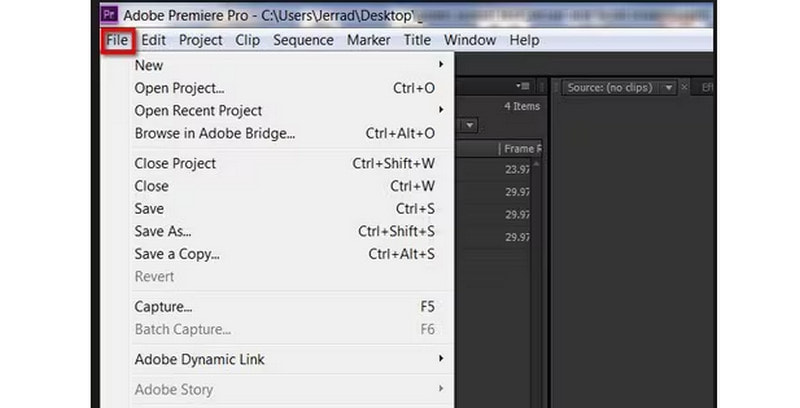The image size is (800, 408).
Task: Click the Premiere Pro icon in title bar
Action: click(109, 15)
